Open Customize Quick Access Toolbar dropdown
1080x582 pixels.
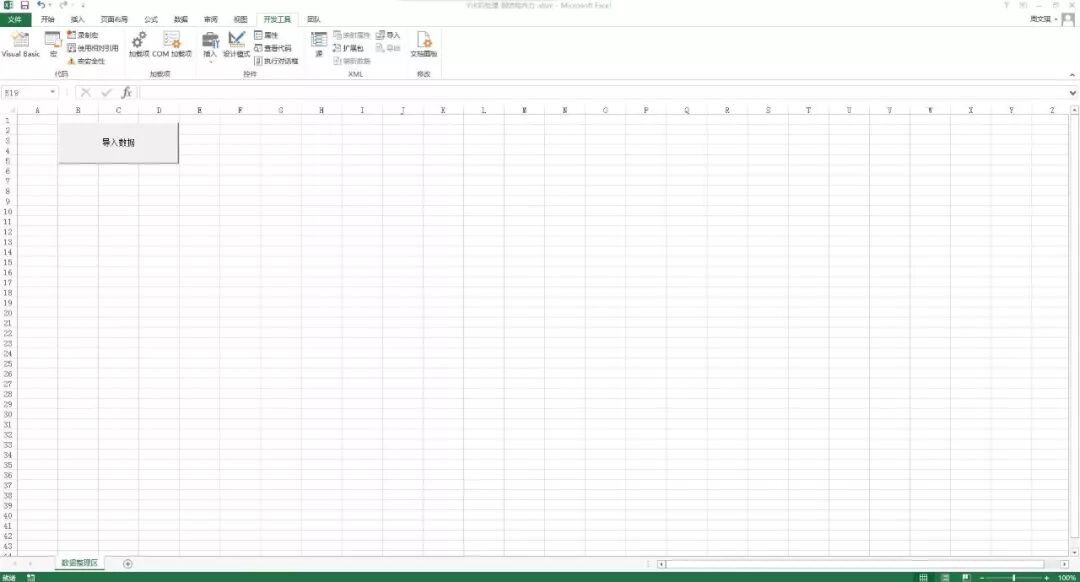[x=83, y=5]
